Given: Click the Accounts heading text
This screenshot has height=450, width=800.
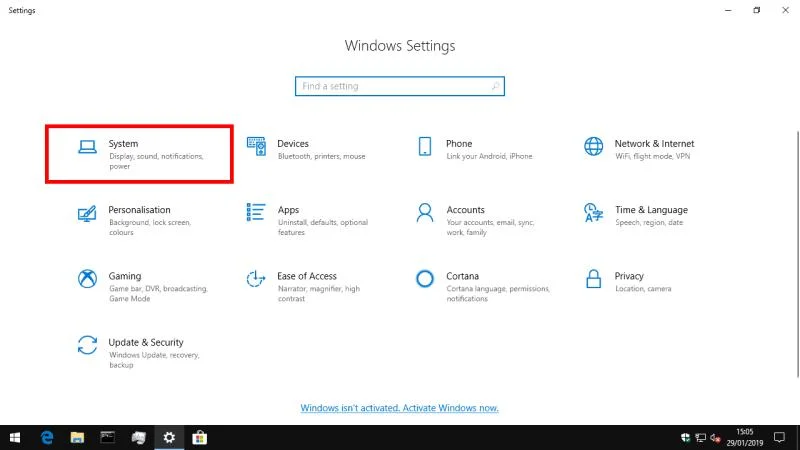Looking at the screenshot, I should pyautogui.click(x=465, y=210).
